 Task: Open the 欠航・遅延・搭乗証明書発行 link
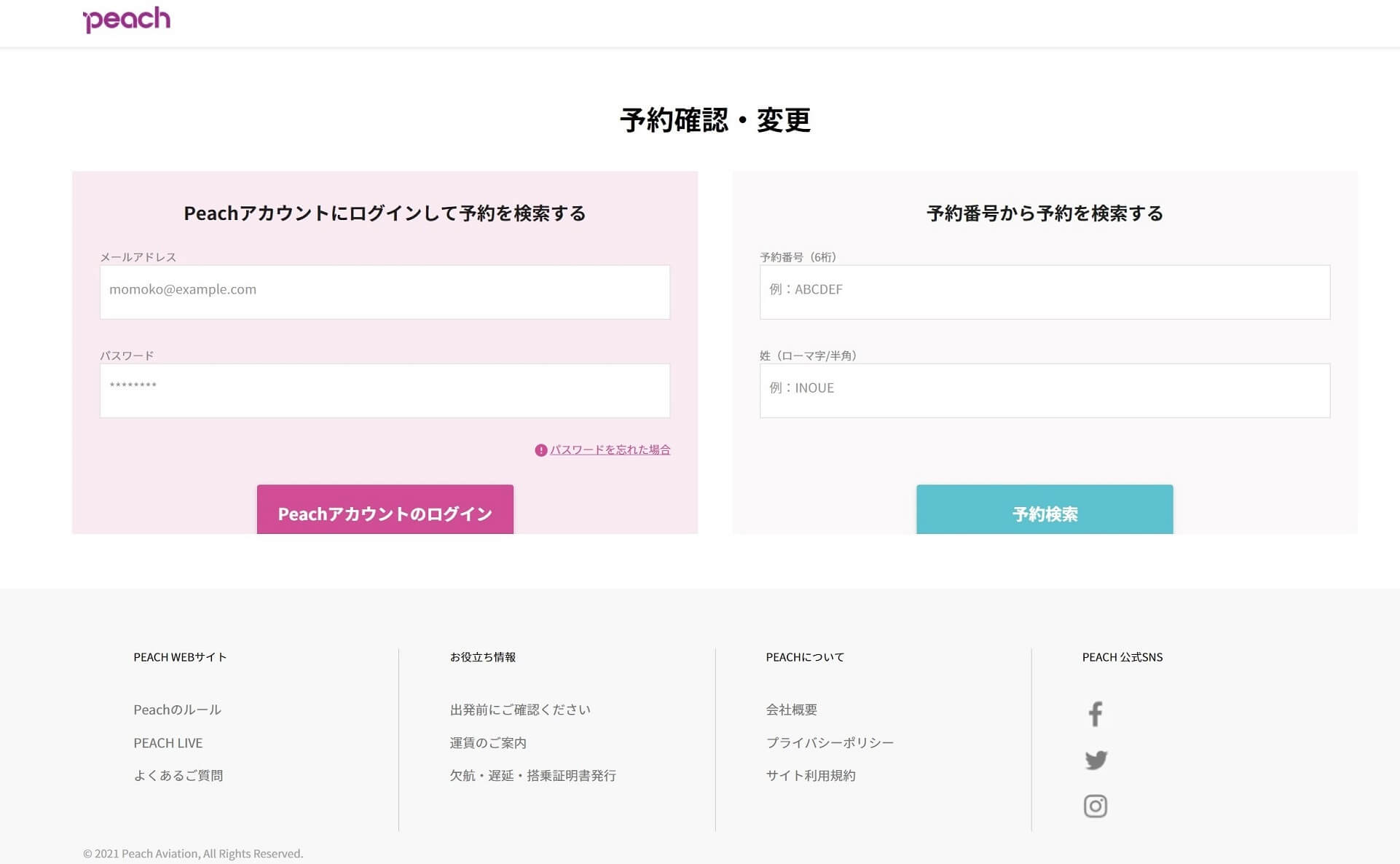(532, 776)
